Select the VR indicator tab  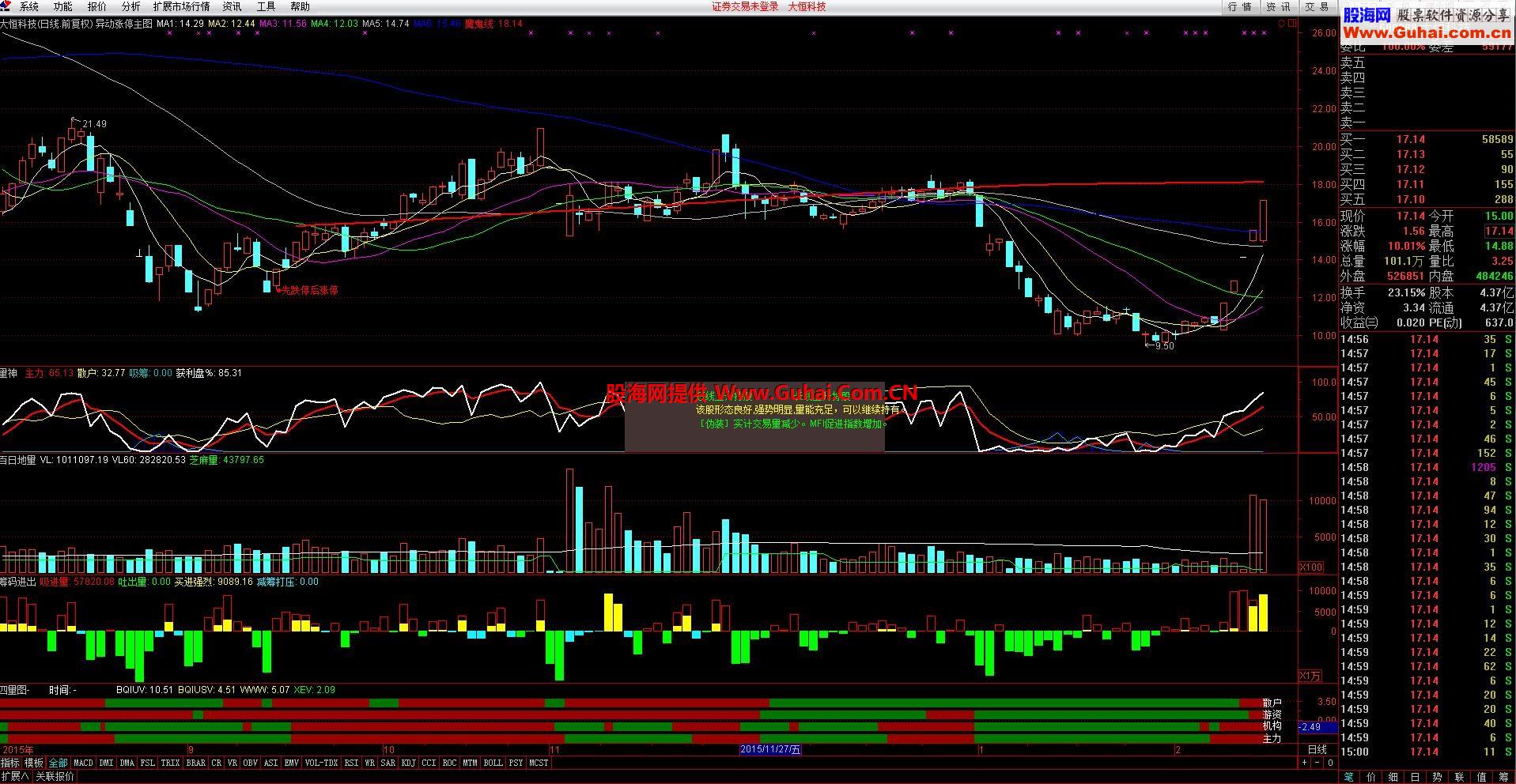click(233, 763)
